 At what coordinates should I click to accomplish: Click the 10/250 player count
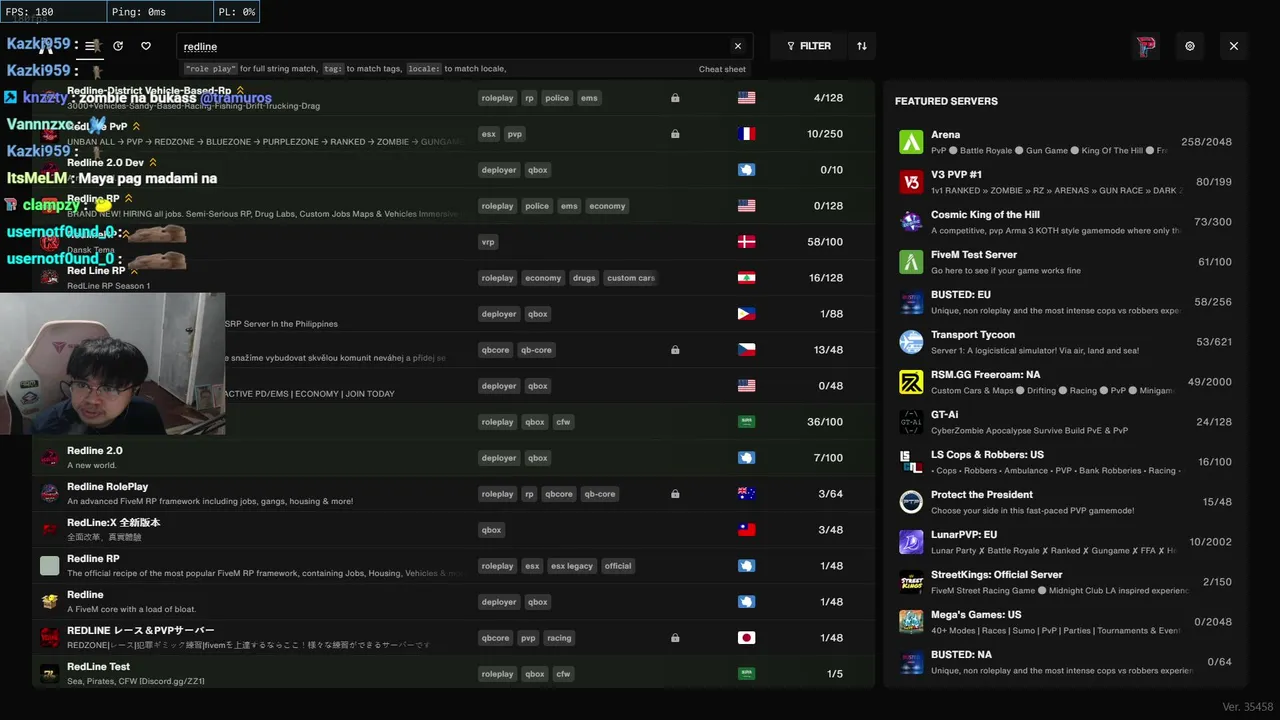click(x=825, y=134)
